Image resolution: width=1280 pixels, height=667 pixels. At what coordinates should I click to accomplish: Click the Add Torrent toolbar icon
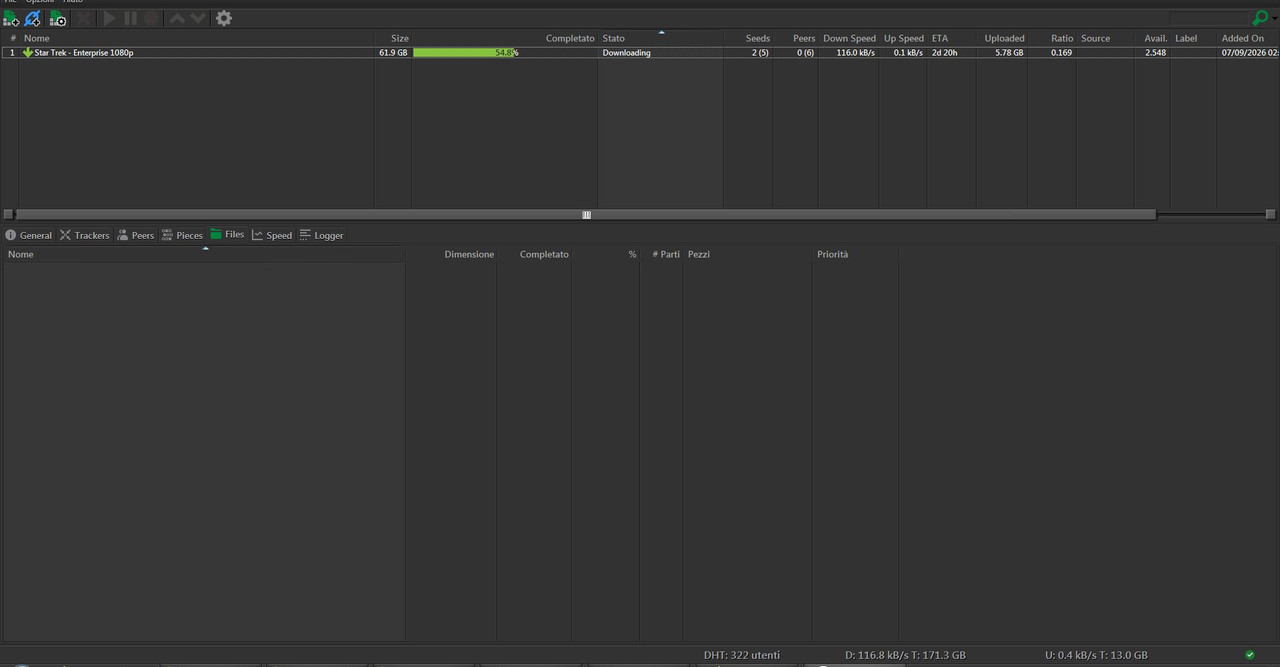(x=11, y=18)
